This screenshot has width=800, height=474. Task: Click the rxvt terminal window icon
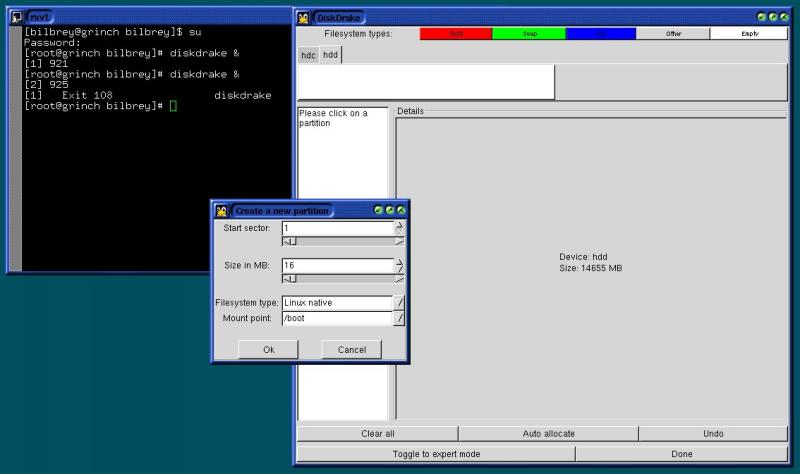16,17
